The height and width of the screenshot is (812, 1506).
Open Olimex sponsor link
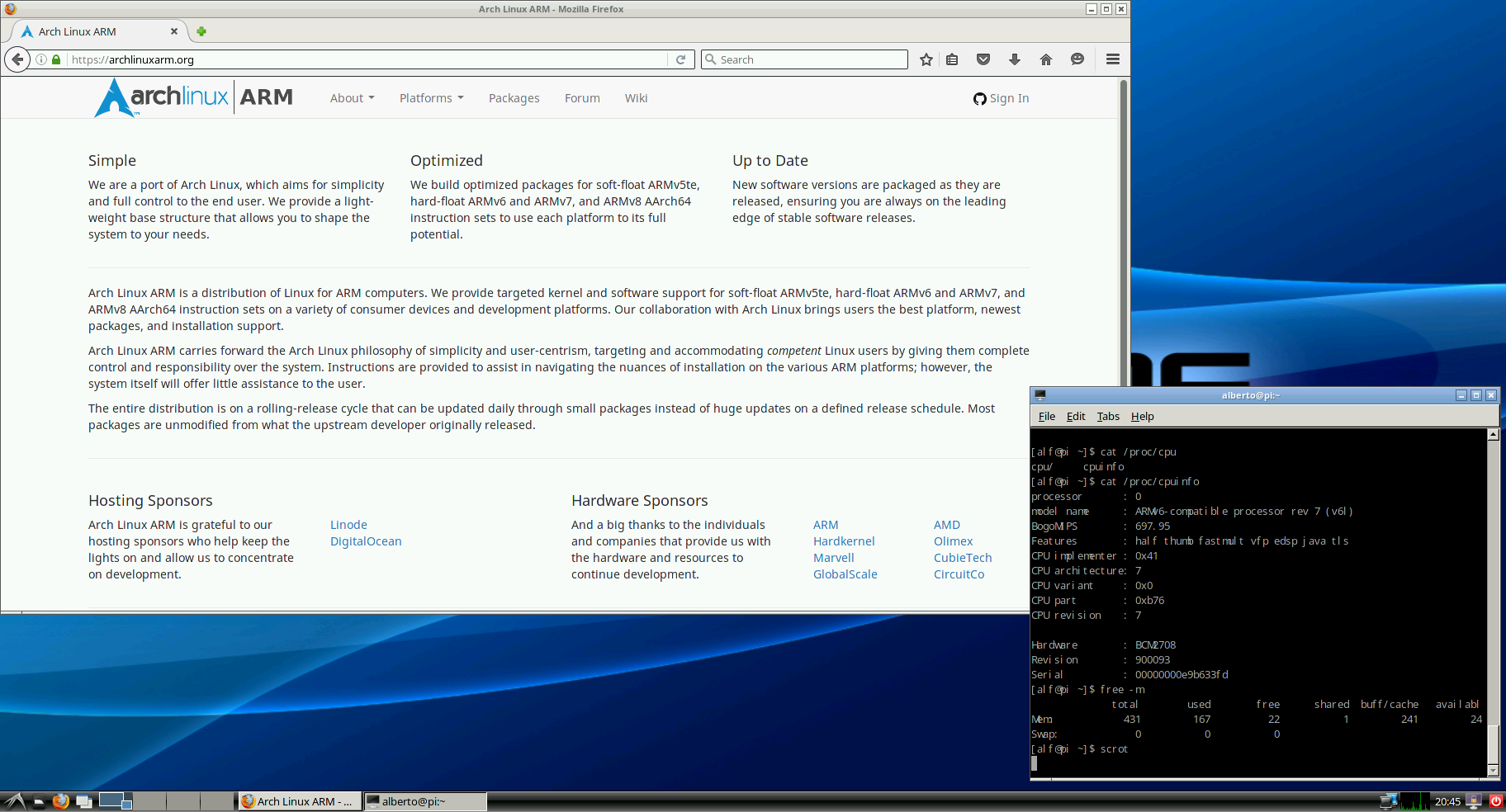point(954,541)
